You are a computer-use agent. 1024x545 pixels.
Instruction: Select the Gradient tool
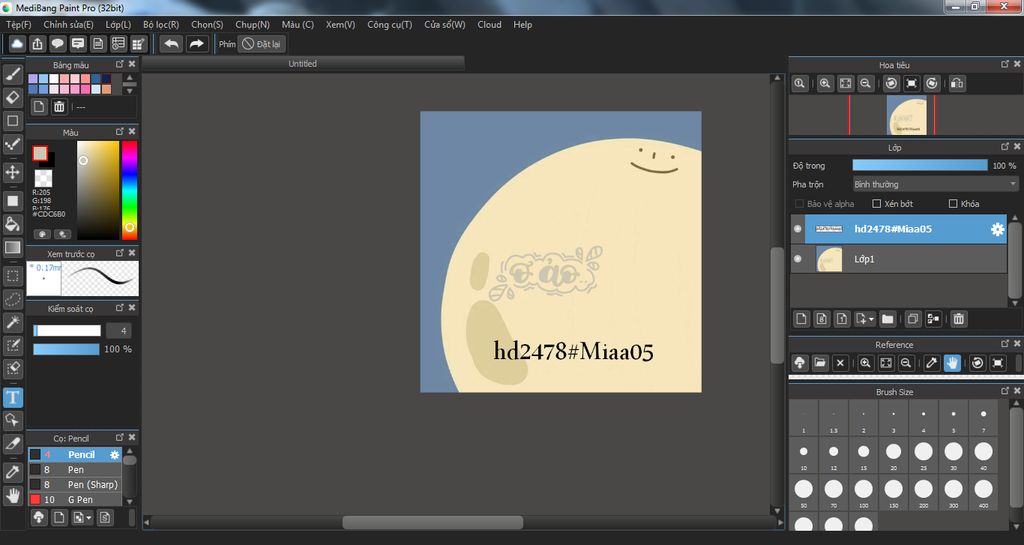tap(12, 247)
